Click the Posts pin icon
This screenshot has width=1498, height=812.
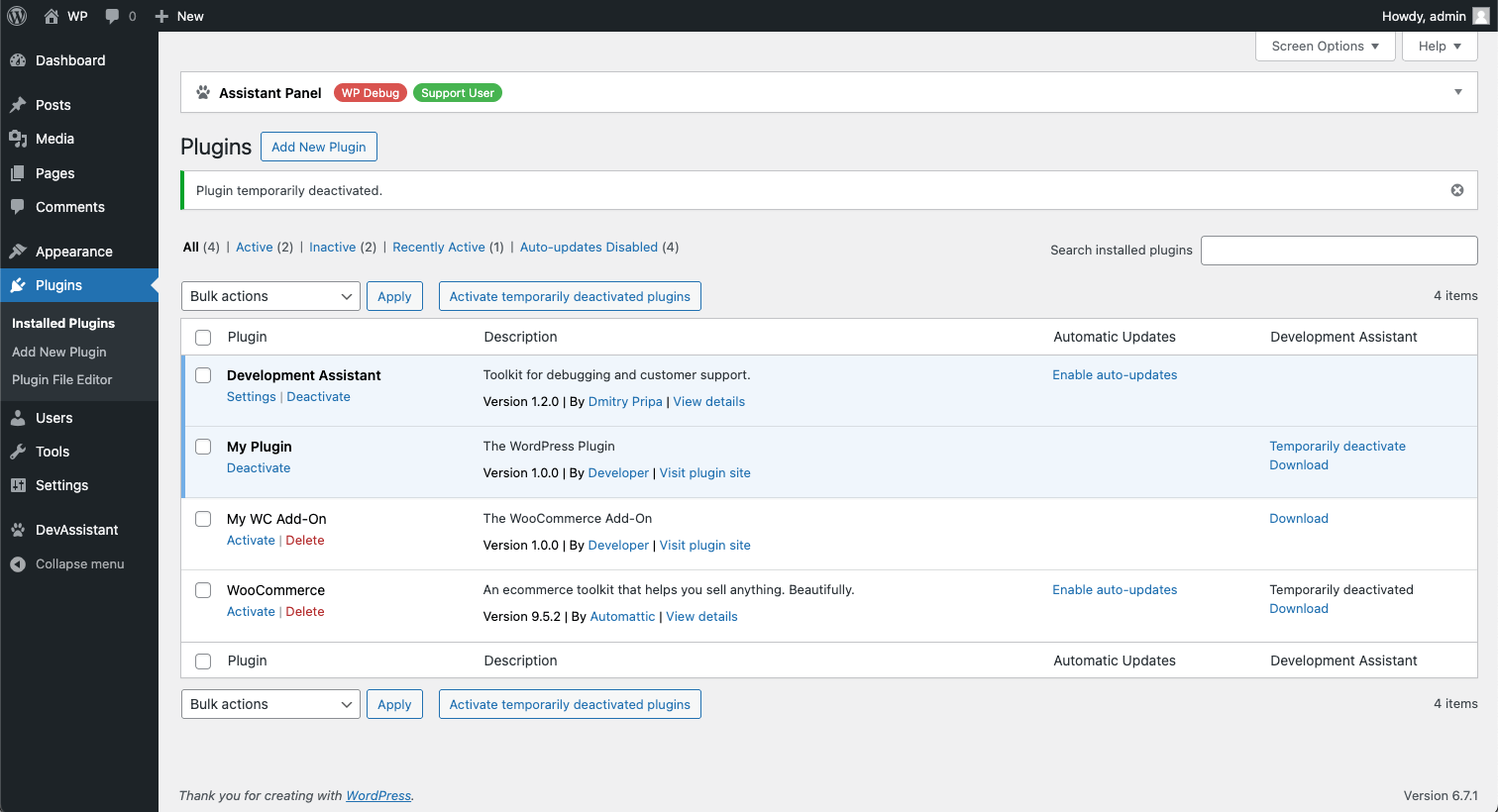(18, 105)
